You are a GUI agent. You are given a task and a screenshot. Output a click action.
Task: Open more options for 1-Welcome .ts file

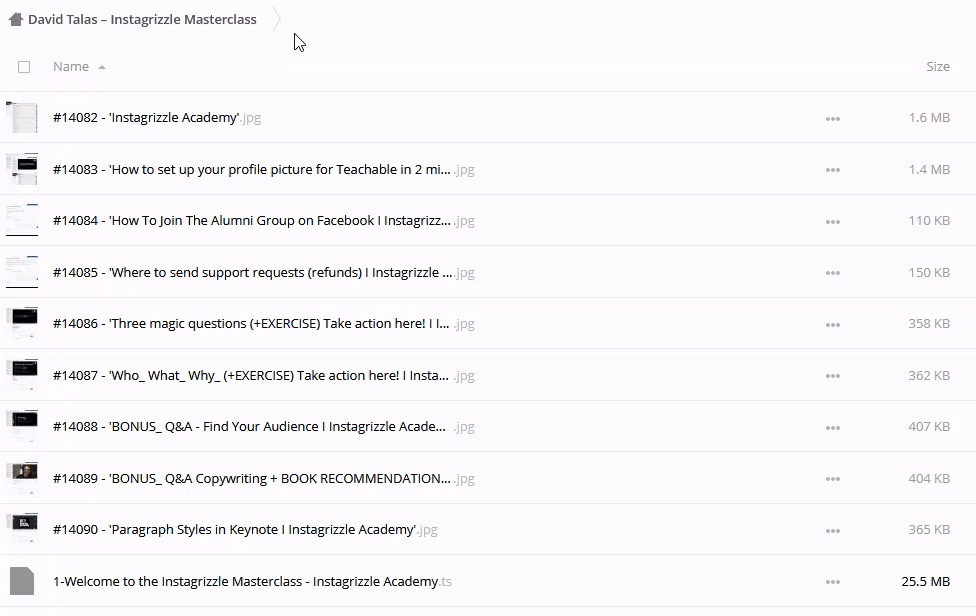pos(832,582)
